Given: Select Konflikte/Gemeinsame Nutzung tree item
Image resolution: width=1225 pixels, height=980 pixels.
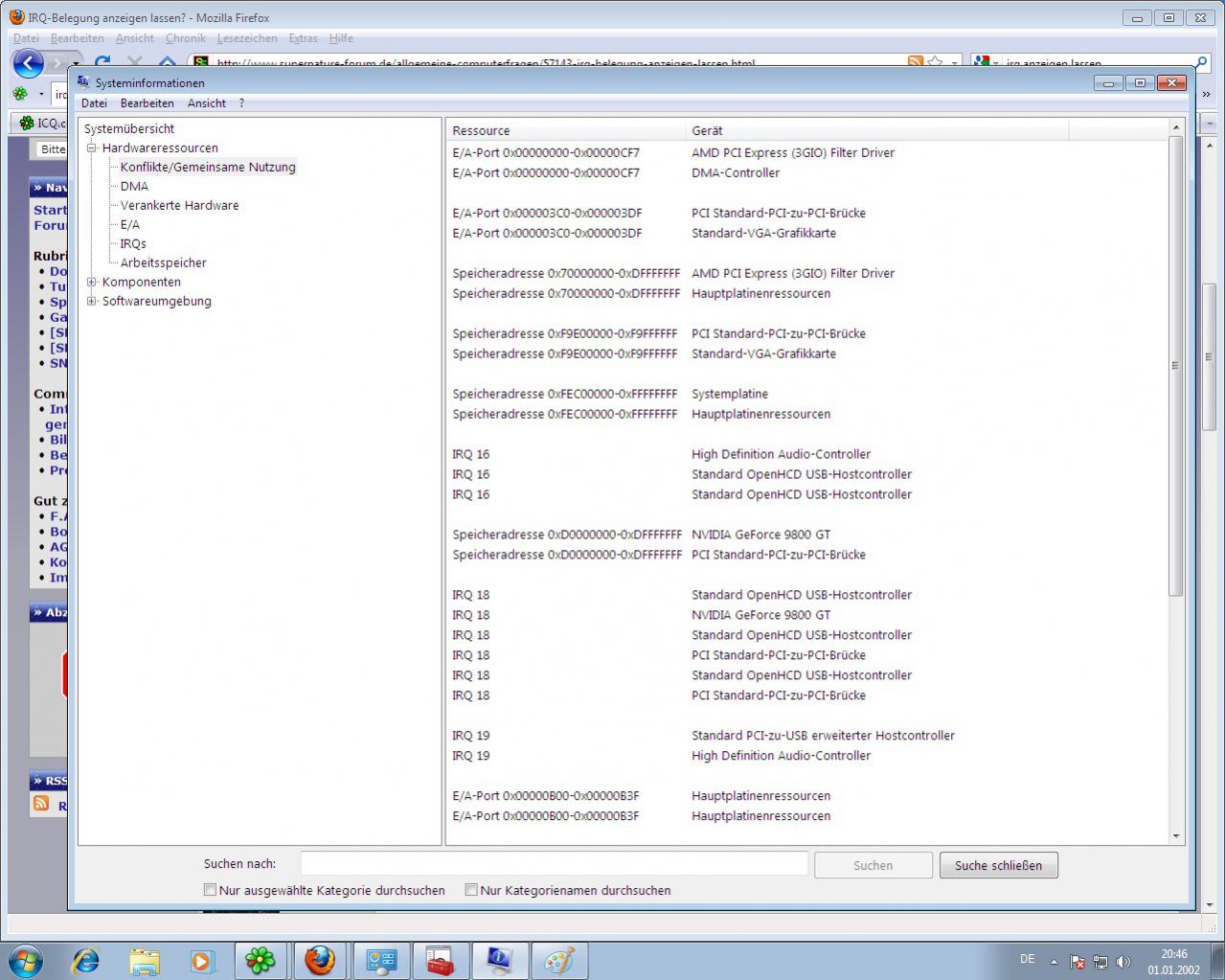Looking at the screenshot, I should click(x=208, y=167).
